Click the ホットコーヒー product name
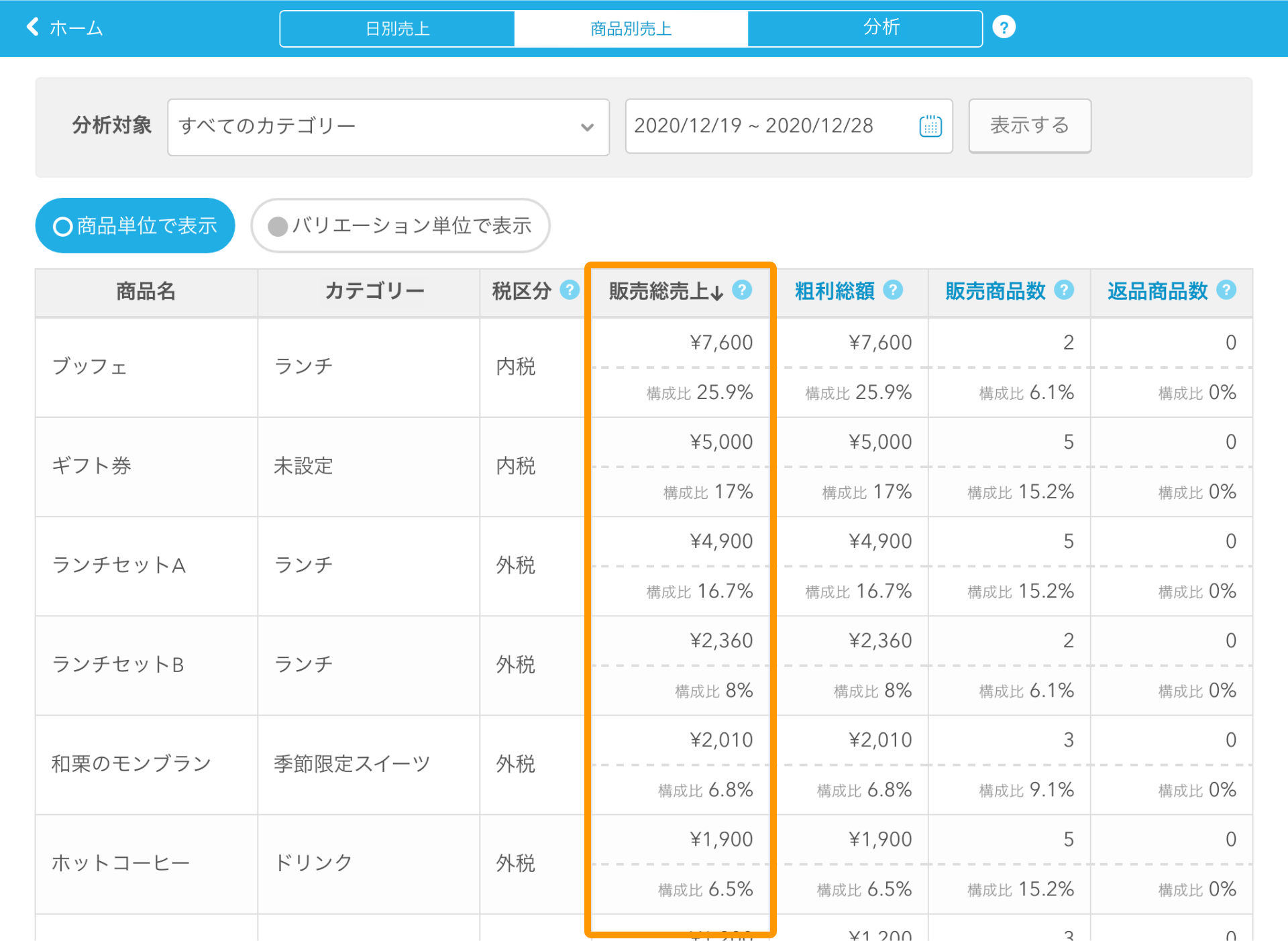This screenshot has height=941, width=1288. tap(121, 863)
